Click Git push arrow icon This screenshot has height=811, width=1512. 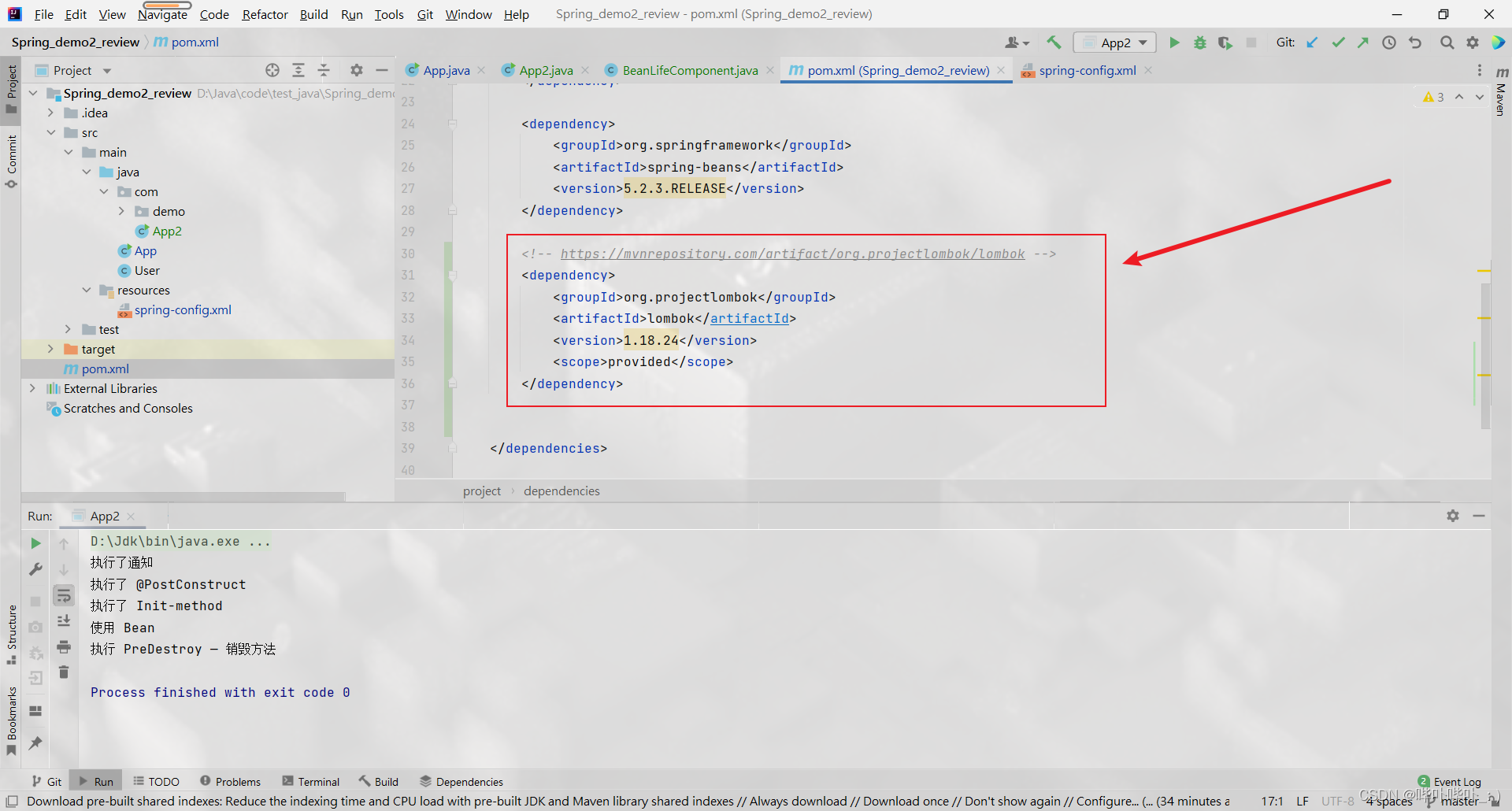[1363, 43]
